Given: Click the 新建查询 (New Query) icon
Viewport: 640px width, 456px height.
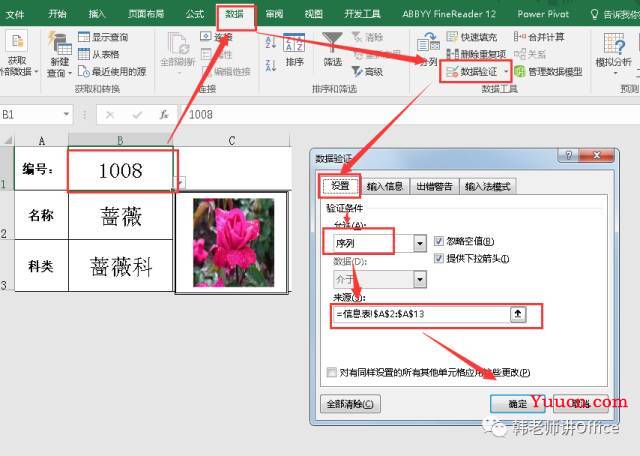Looking at the screenshot, I should pyautogui.click(x=58, y=50).
